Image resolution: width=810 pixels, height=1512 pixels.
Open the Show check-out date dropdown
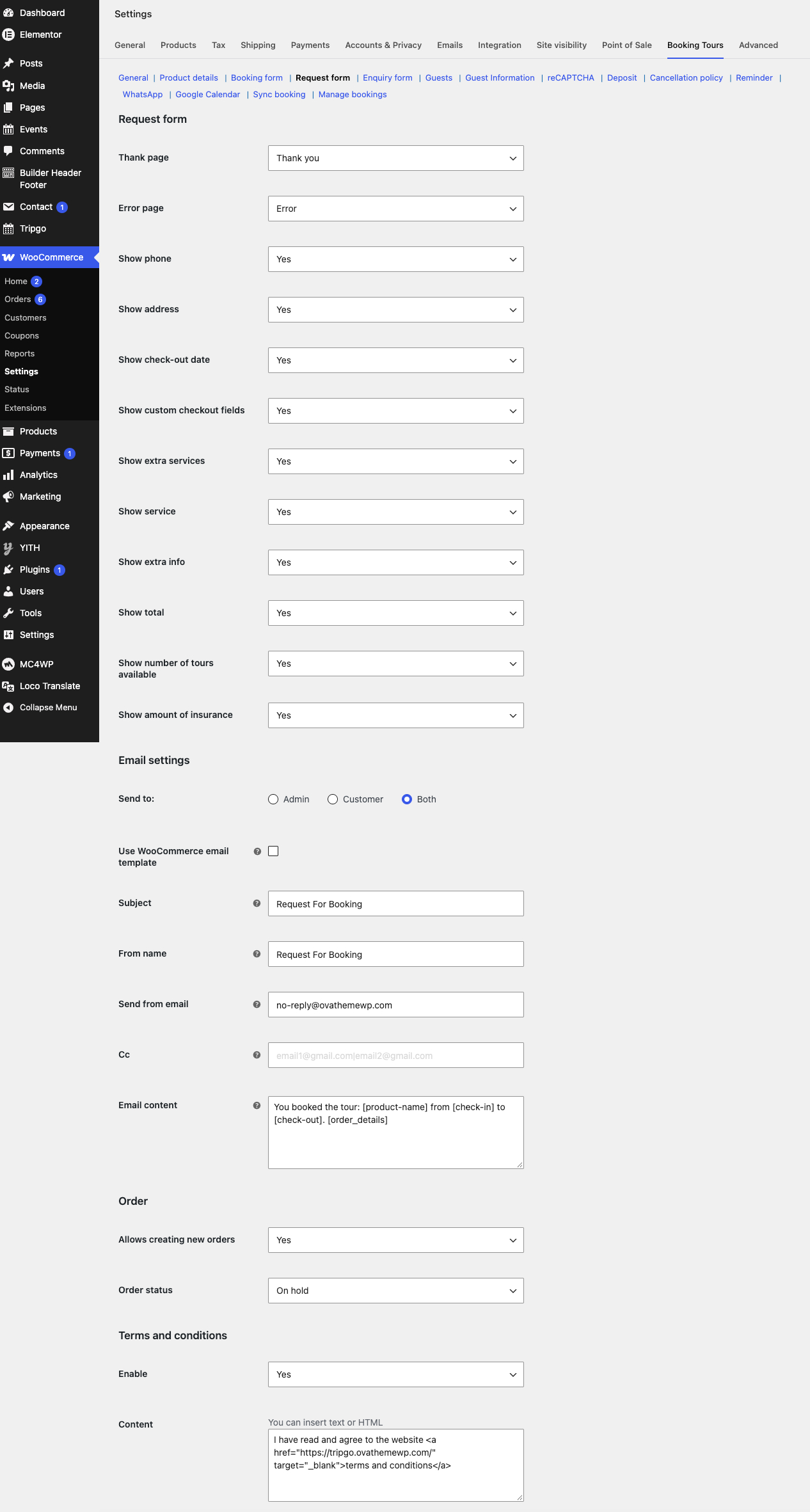tap(396, 360)
